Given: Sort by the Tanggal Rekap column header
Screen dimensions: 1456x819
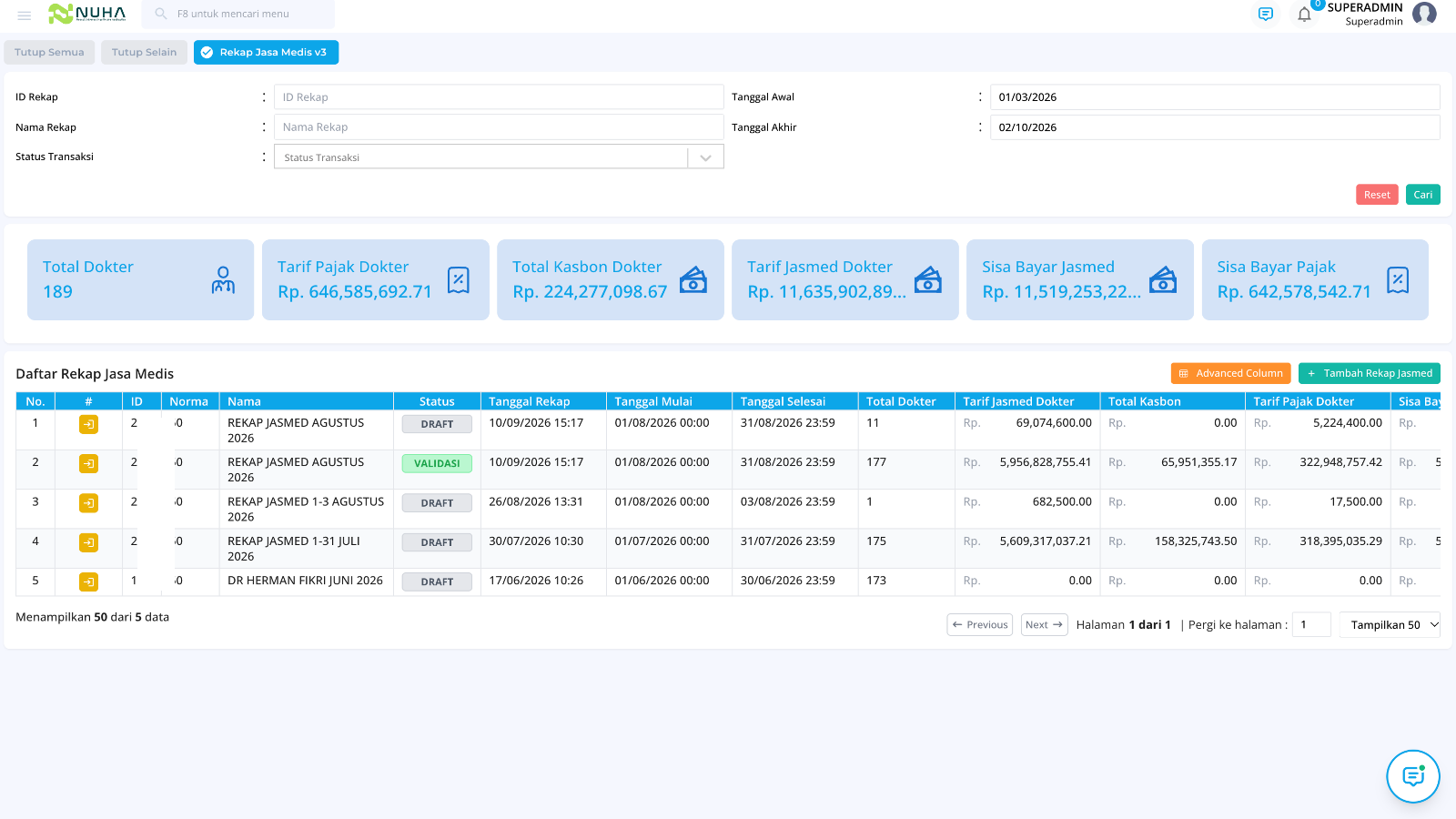Looking at the screenshot, I should pyautogui.click(x=543, y=401).
